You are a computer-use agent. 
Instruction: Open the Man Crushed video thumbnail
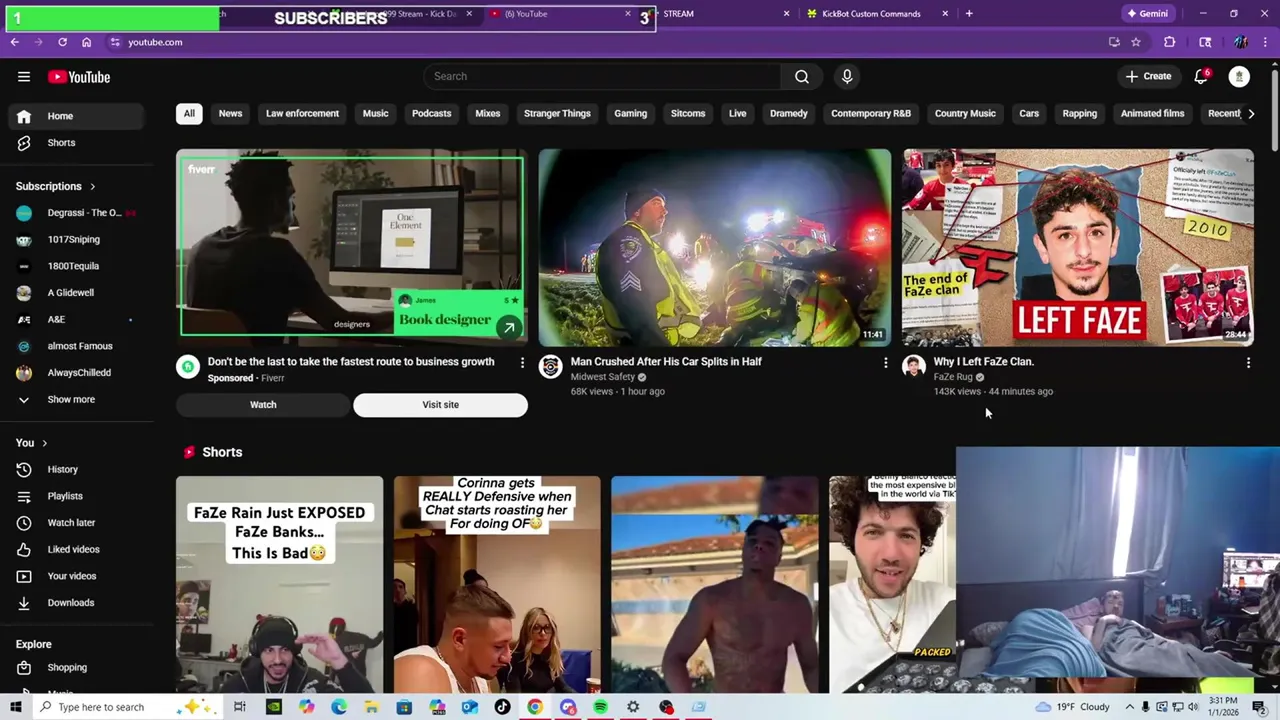(714, 247)
